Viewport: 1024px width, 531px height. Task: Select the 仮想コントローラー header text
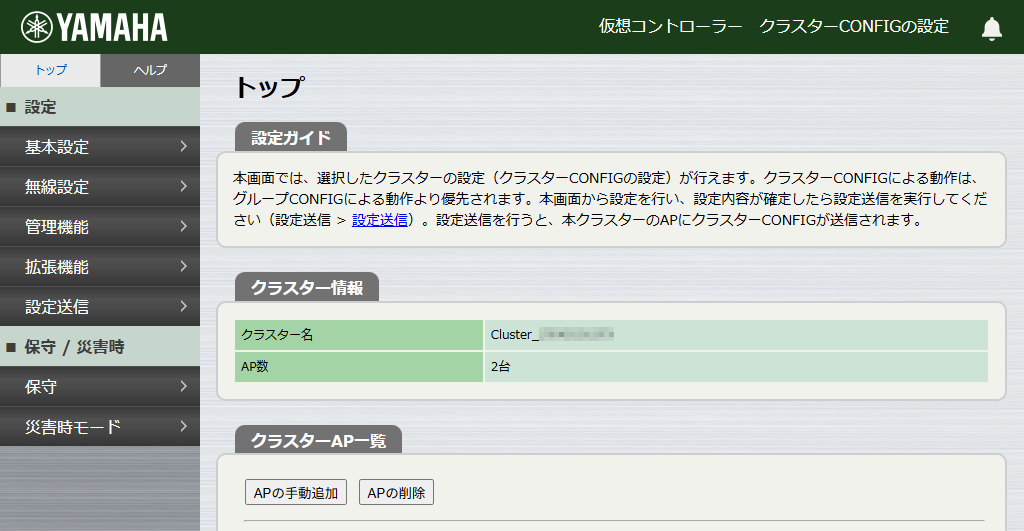[x=671, y=27]
